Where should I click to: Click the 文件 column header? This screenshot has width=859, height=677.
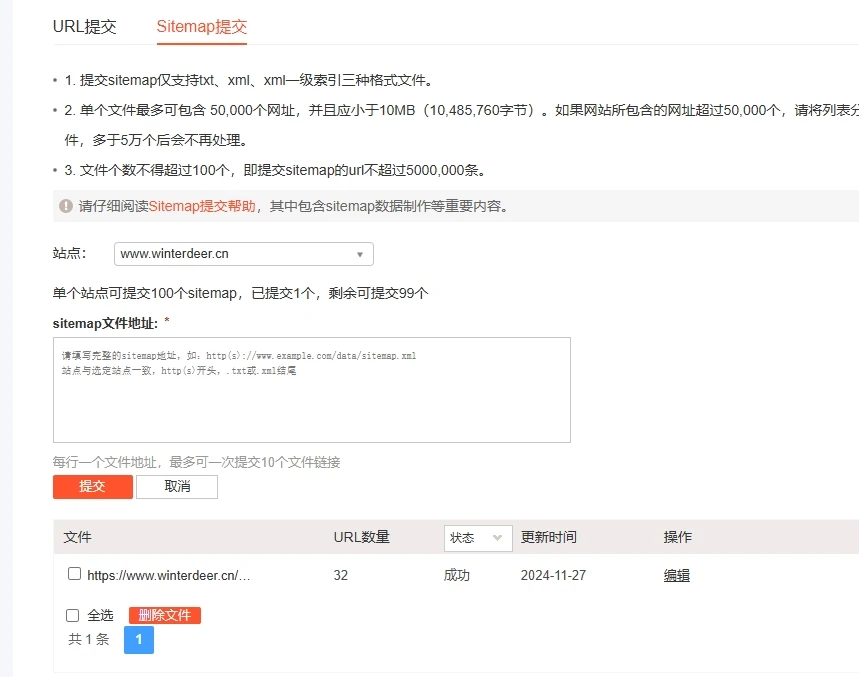coord(77,538)
